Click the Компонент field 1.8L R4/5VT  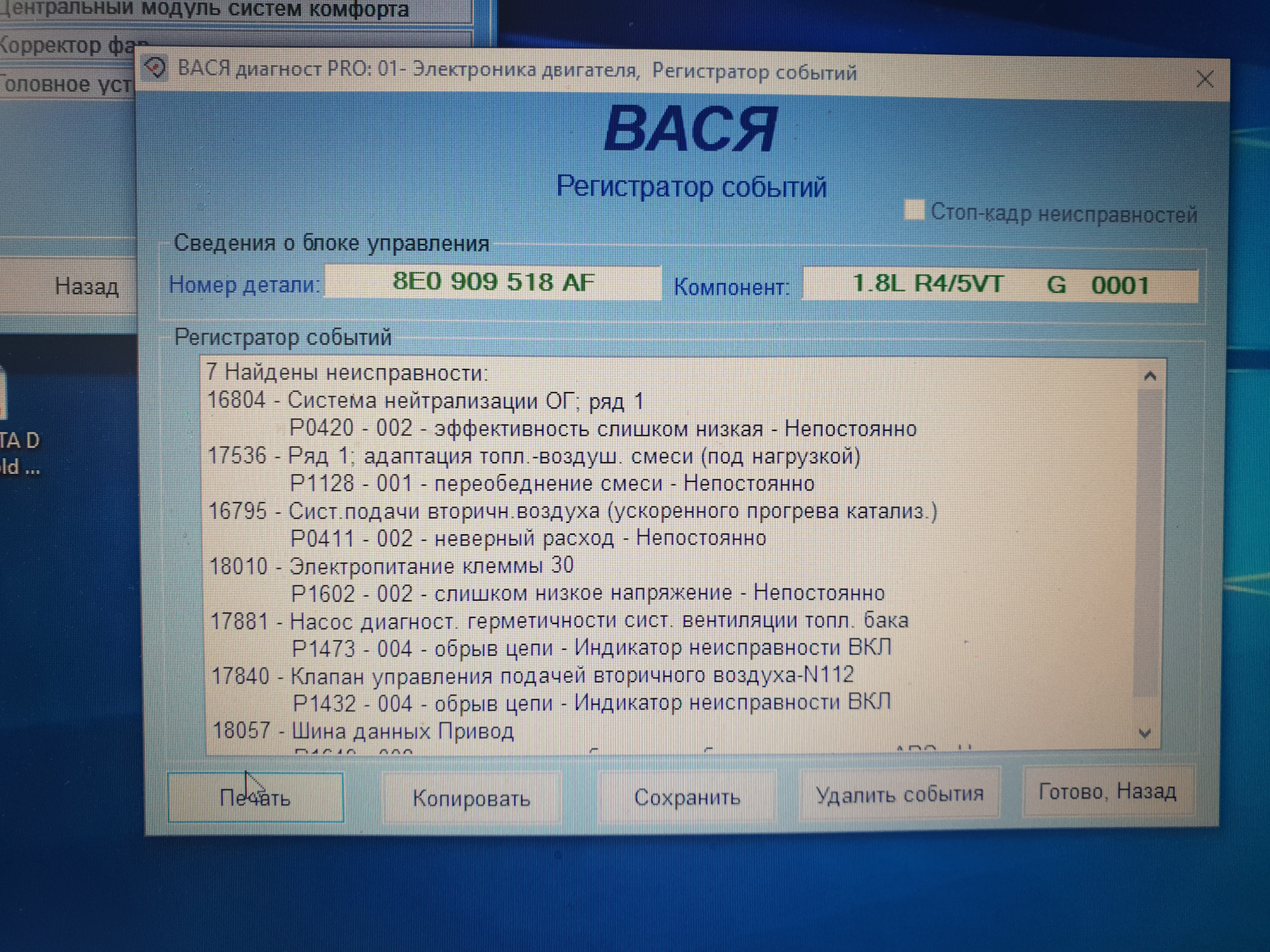pos(999,286)
